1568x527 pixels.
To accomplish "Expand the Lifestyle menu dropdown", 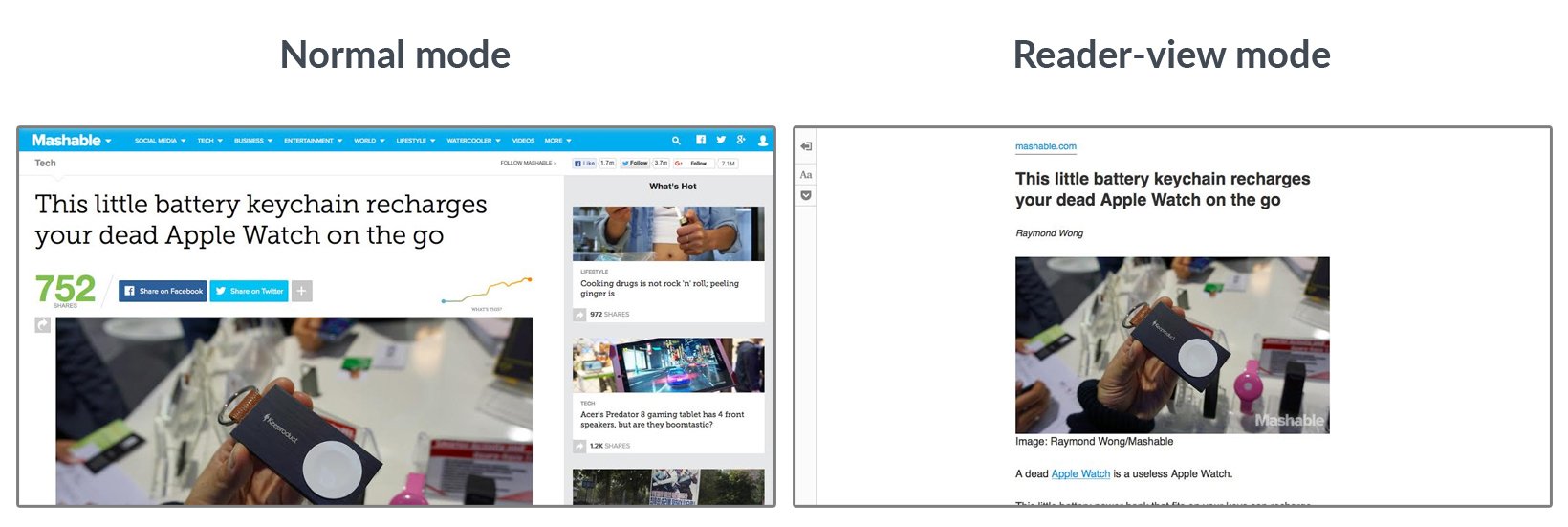I will (x=415, y=141).
